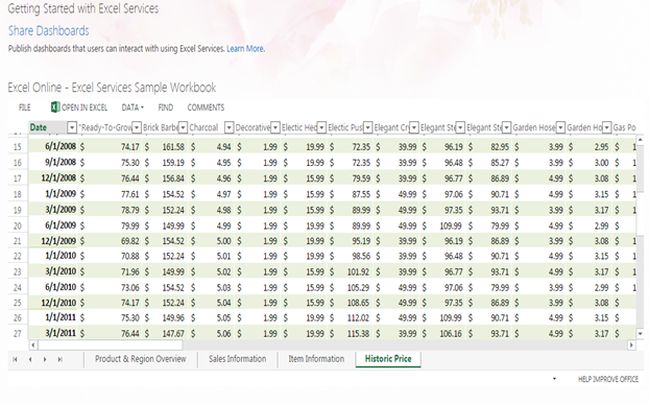
Task: Open the Date column filter dropdown
Action: tap(72, 127)
